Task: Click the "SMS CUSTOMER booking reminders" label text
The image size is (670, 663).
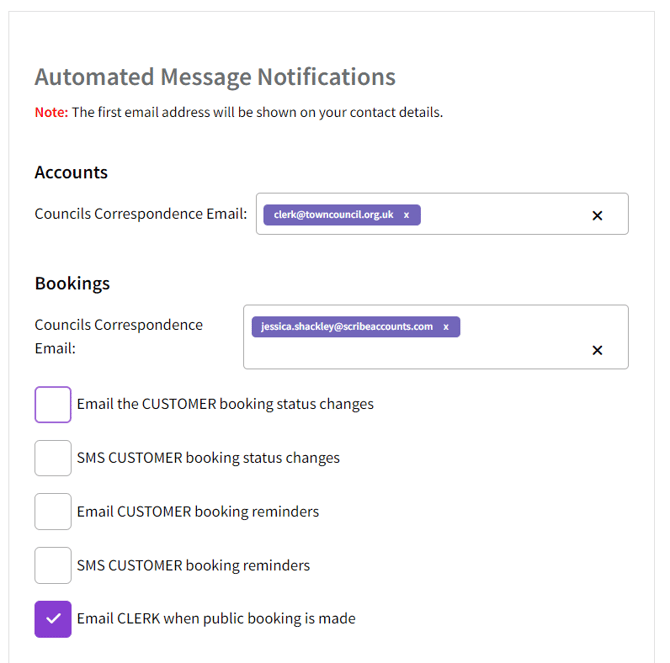Action: coord(193,566)
